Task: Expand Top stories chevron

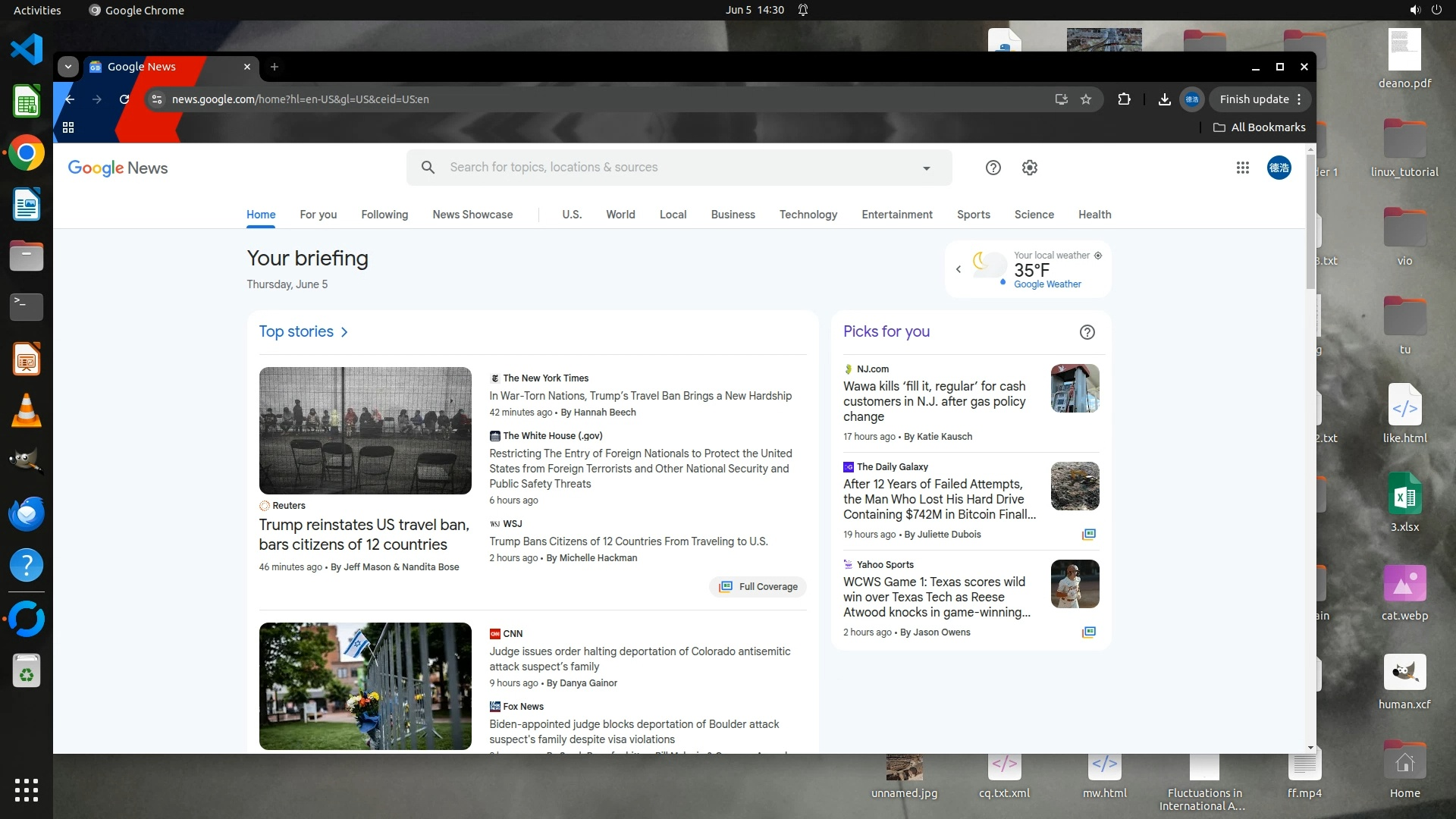Action: (344, 332)
